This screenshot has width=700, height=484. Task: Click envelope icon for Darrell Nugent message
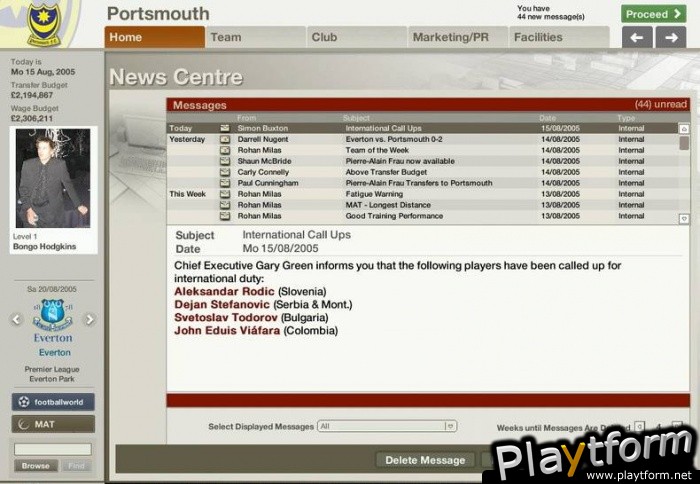[x=225, y=140]
